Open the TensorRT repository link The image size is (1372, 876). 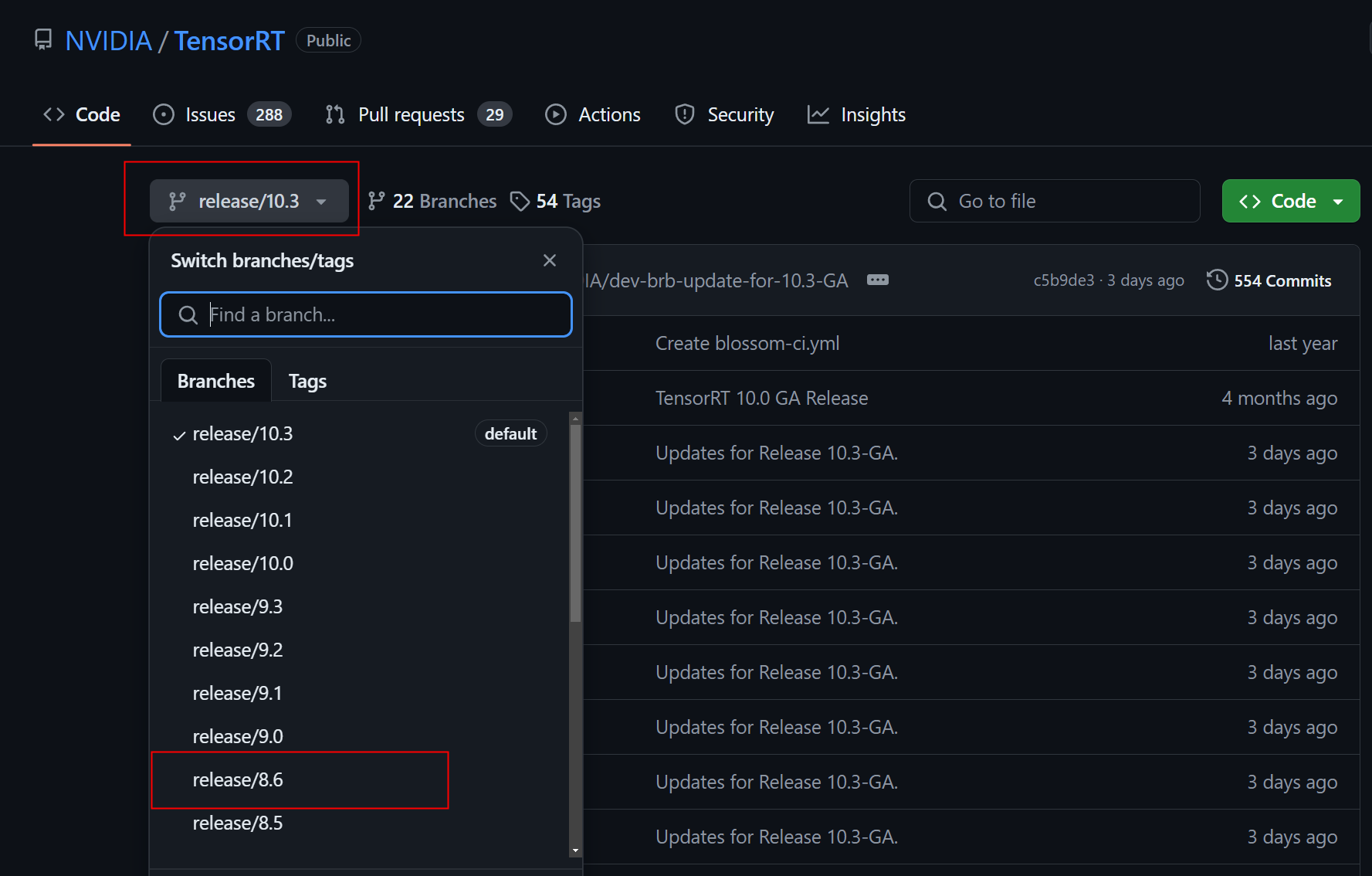(229, 40)
